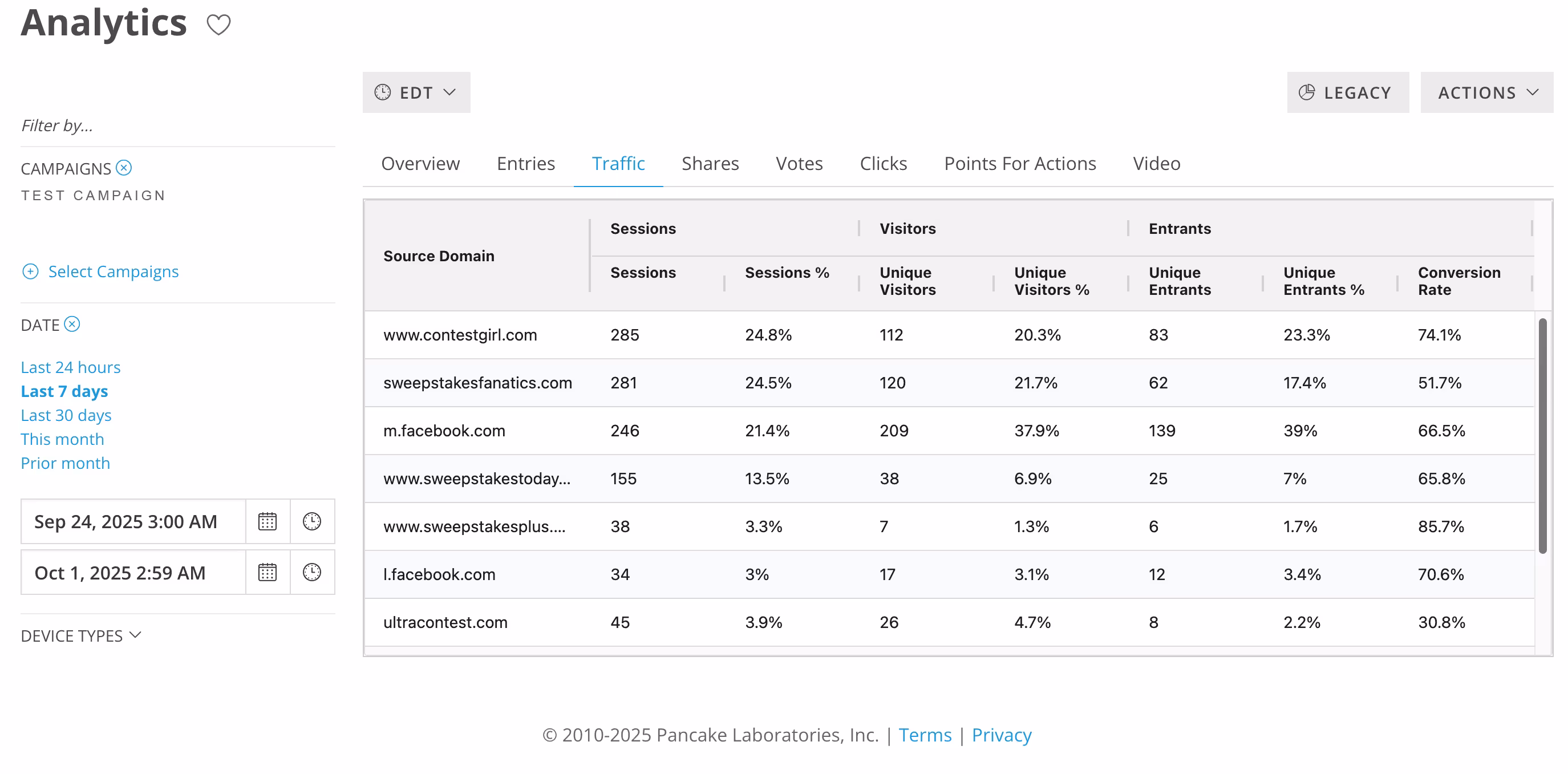Clear the Campaigns filter with x icon

(124, 167)
